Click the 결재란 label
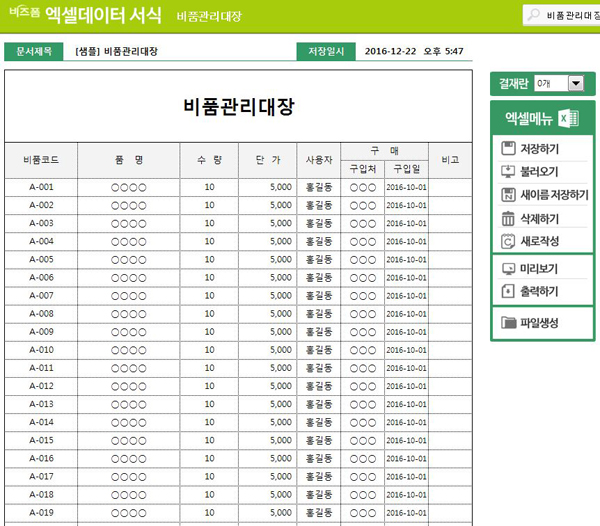The image size is (600, 526). click(x=513, y=83)
